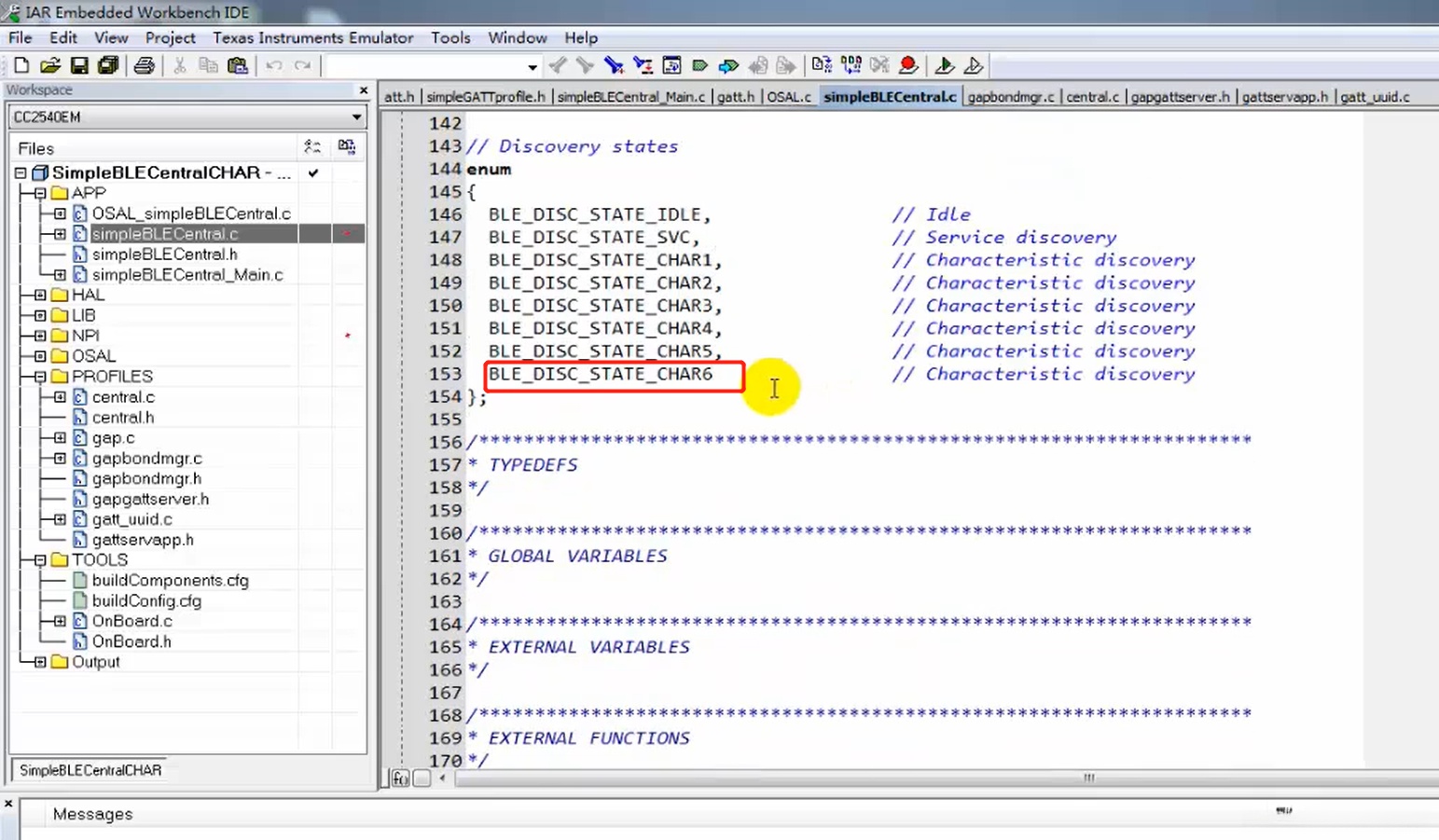Expand the HAL folder in tree
The height and width of the screenshot is (840, 1439).
40,296
